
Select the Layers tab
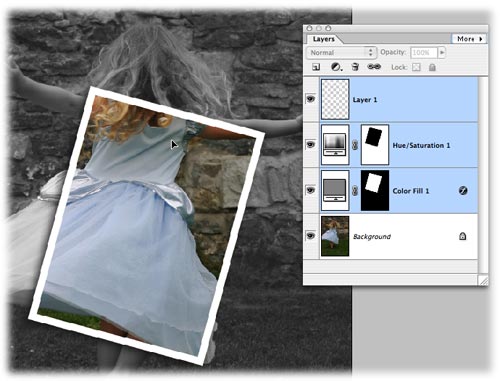(x=323, y=39)
